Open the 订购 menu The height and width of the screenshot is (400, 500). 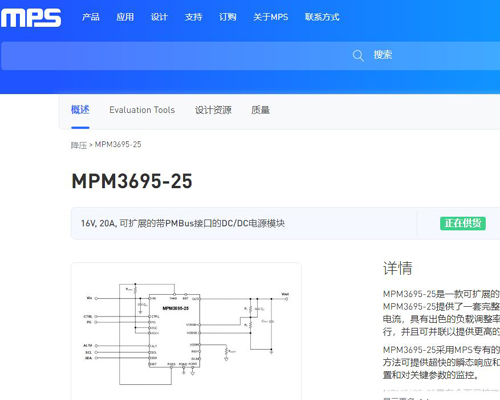point(228,17)
